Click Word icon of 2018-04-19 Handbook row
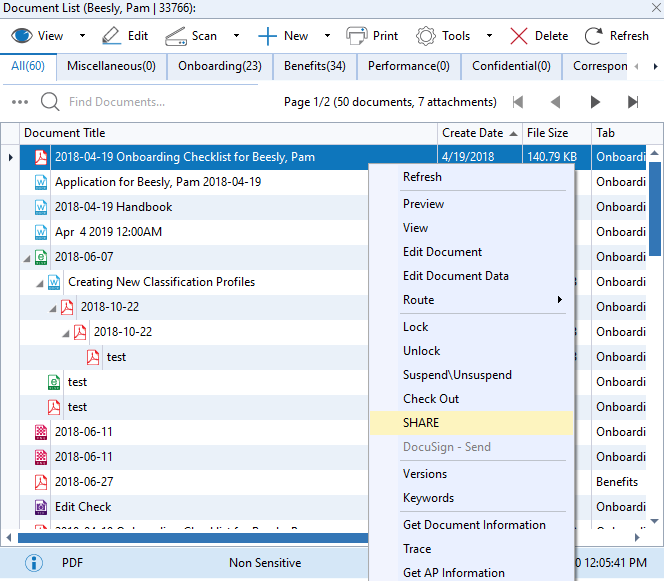Image resolution: width=664 pixels, height=581 pixels. 41,207
